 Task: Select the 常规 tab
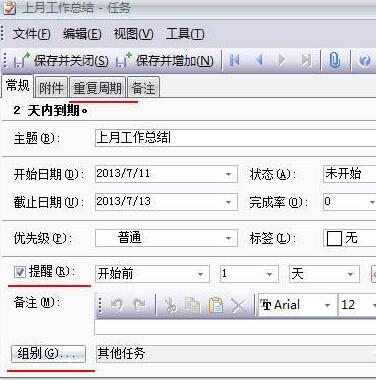coord(17,86)
